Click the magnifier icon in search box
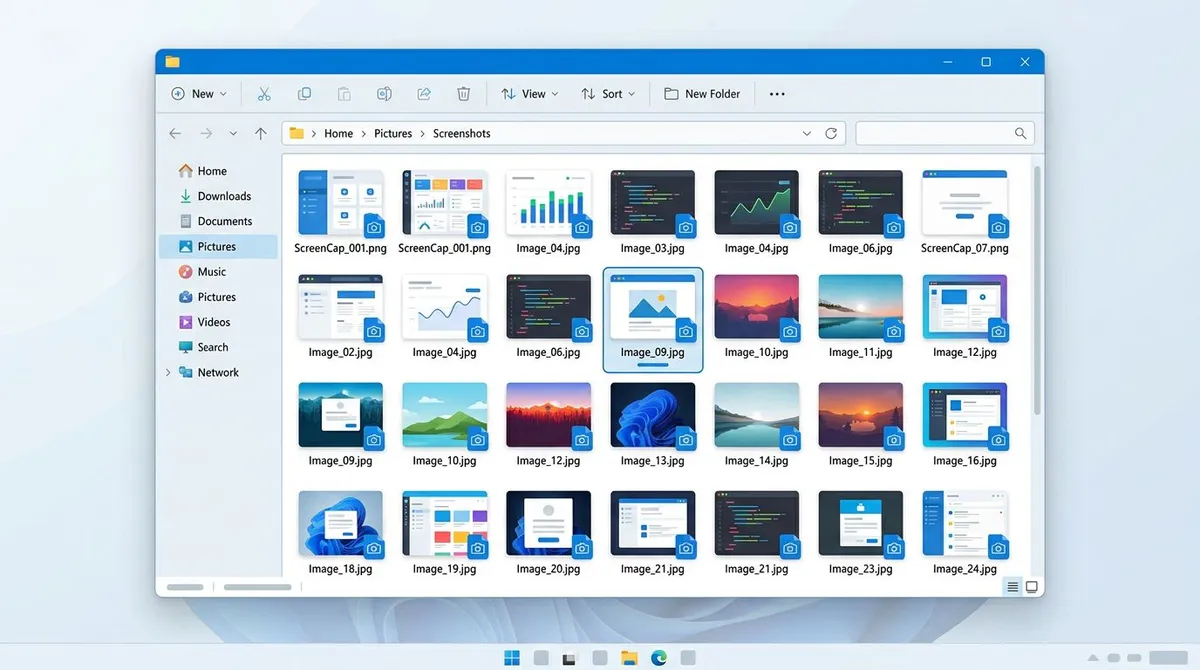Viewport: 1200px width, 670px height. [x=1020, y=133]
